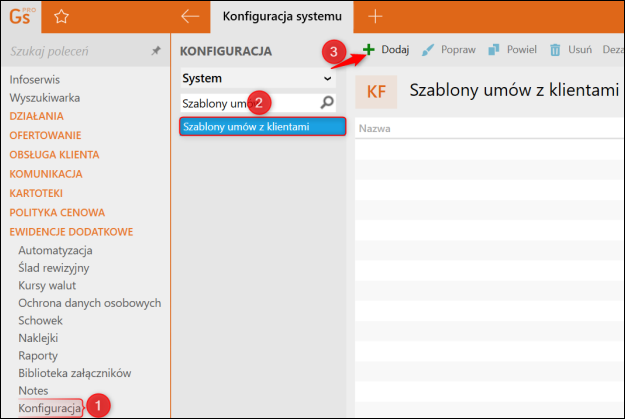Click the favorites star icon

(x=61, y=16)
